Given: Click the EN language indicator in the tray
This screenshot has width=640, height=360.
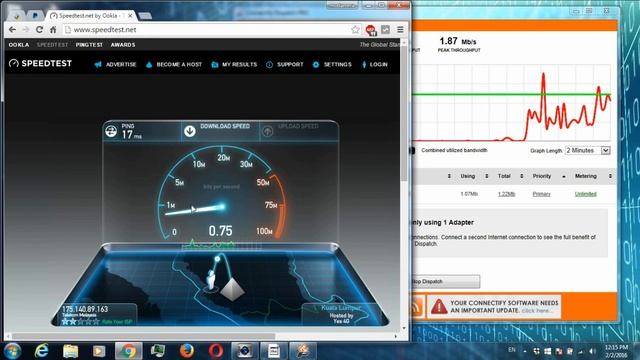Looking at the screenshot, I should tap(512, 350).
